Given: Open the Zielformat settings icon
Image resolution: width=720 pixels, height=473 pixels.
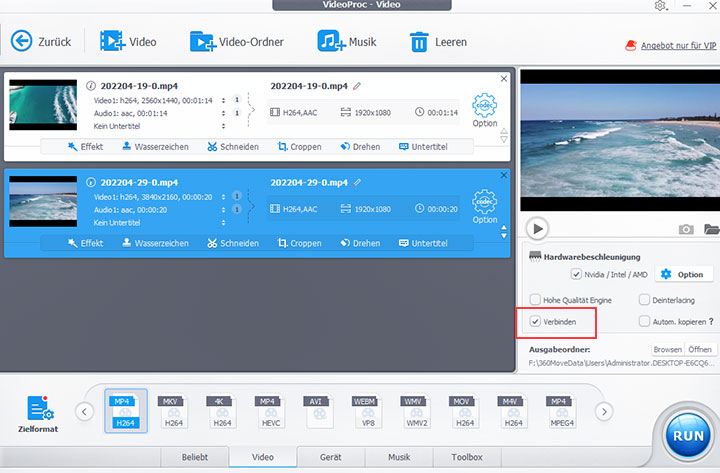Looking at the screenshot, I should pyautogui.click(x=39, y=409).
